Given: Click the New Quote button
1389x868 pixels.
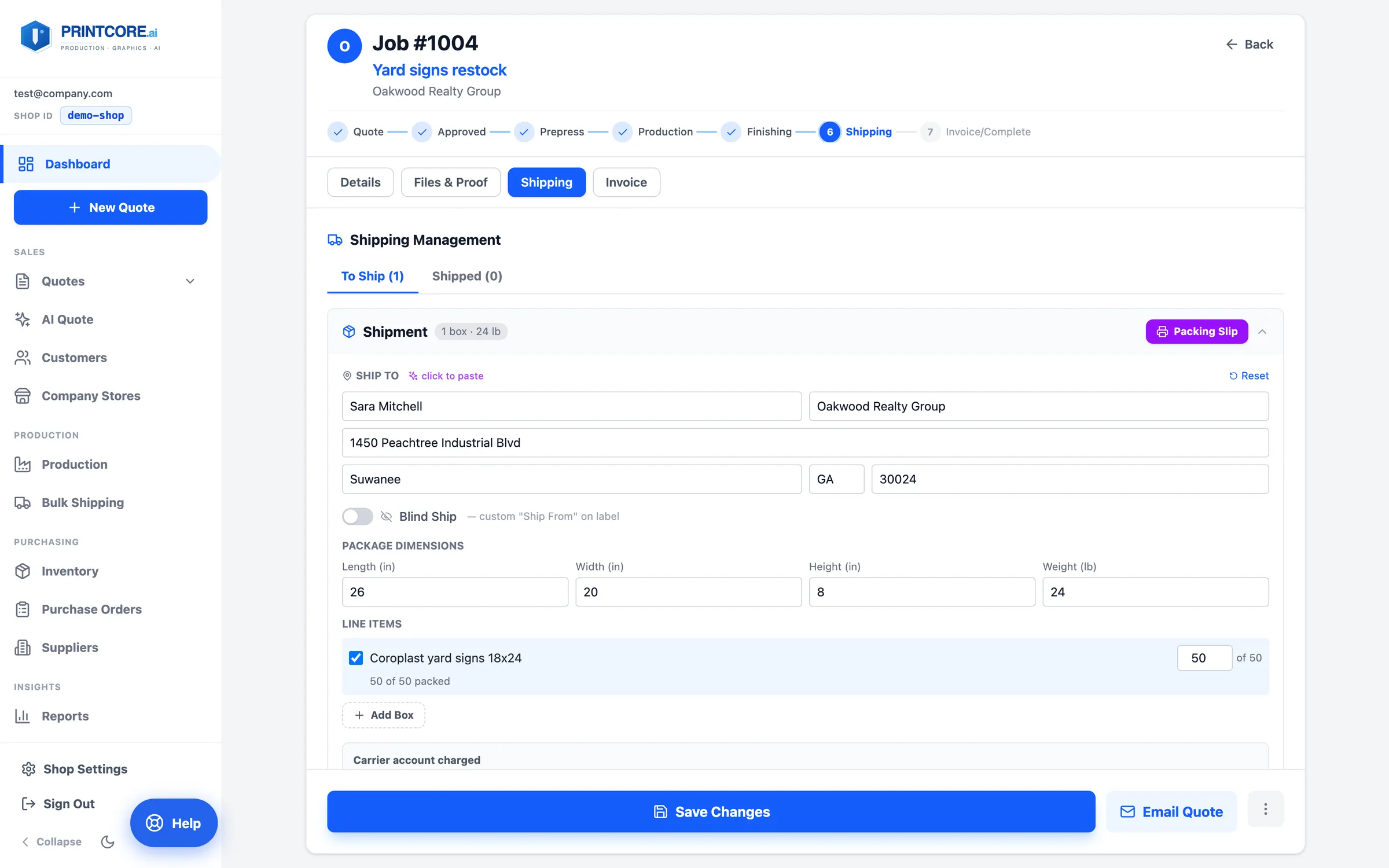Looking at the screenshot, I should (111, 208).
